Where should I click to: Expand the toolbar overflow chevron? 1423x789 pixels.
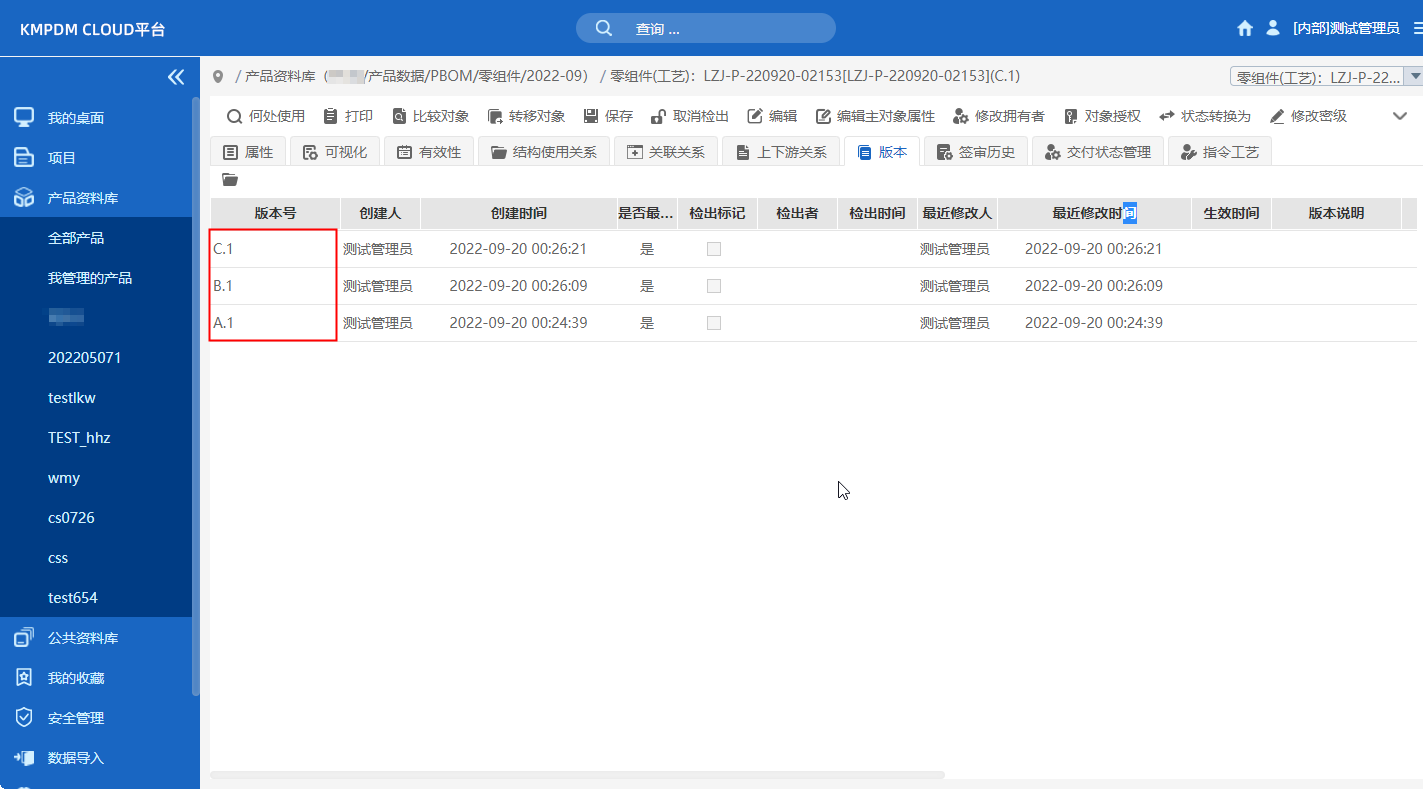(1399, 116)
